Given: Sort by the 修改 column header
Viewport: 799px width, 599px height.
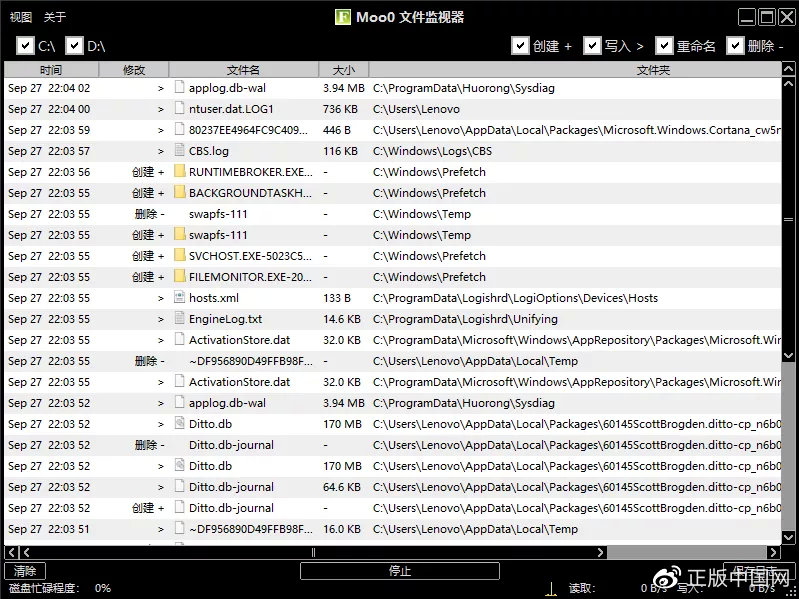Looking at the screenshot, I should pyautogui.click(x=134, y=70).
